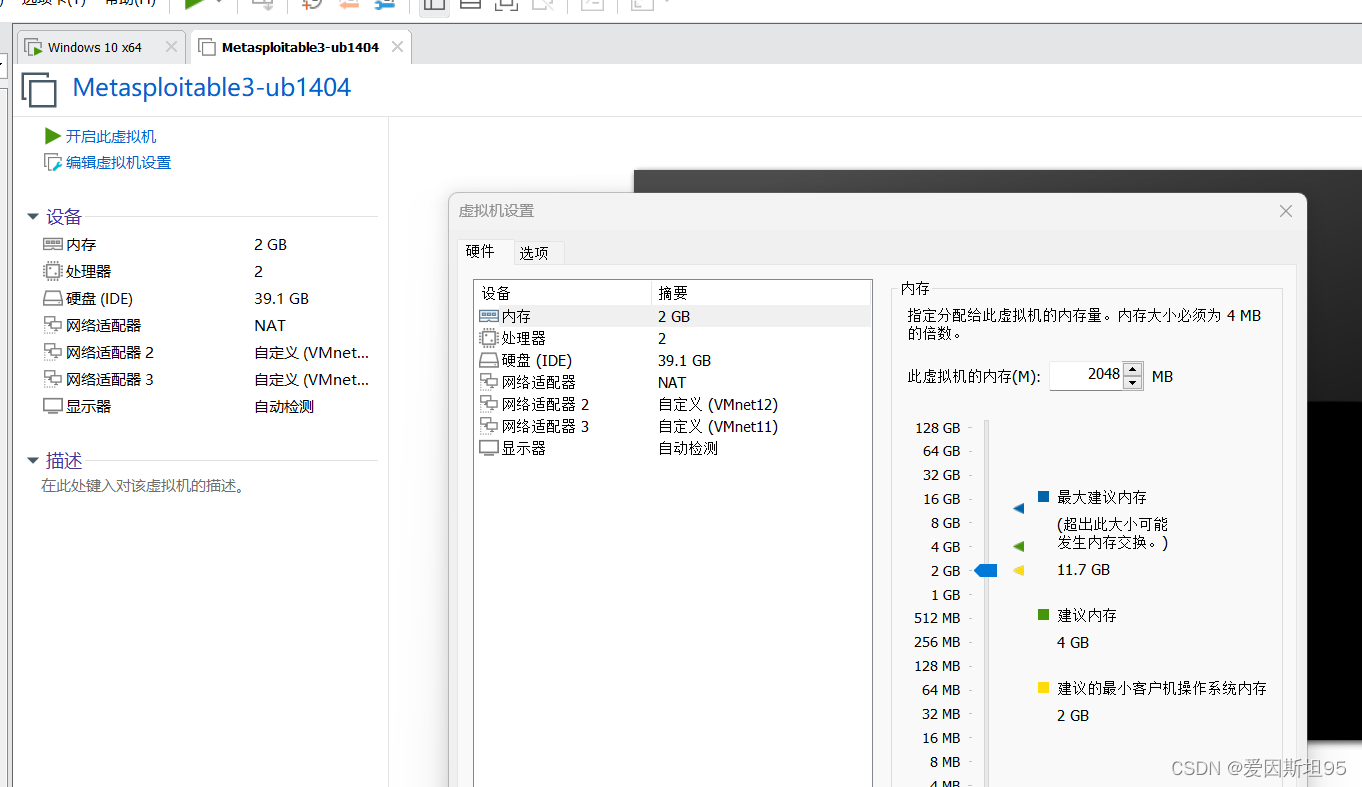This screenshot has width=1362, height=787.
Task: Click the 64 MB slider label
Action: (x=941, y=690)
